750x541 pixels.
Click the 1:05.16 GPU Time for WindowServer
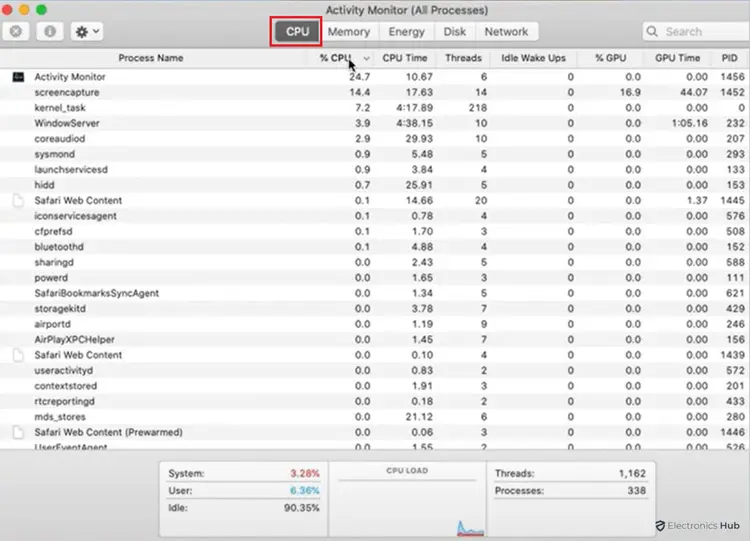pos(689,123)
